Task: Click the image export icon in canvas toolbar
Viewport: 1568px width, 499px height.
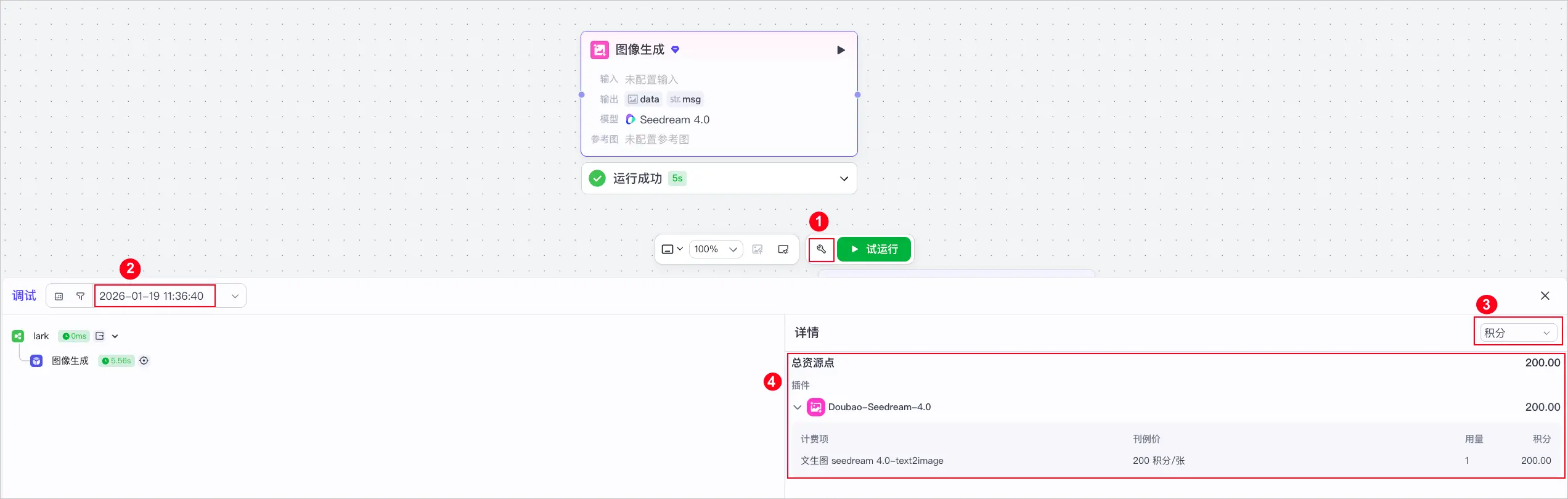Action: pyautogui.click(x=757, y=249)
